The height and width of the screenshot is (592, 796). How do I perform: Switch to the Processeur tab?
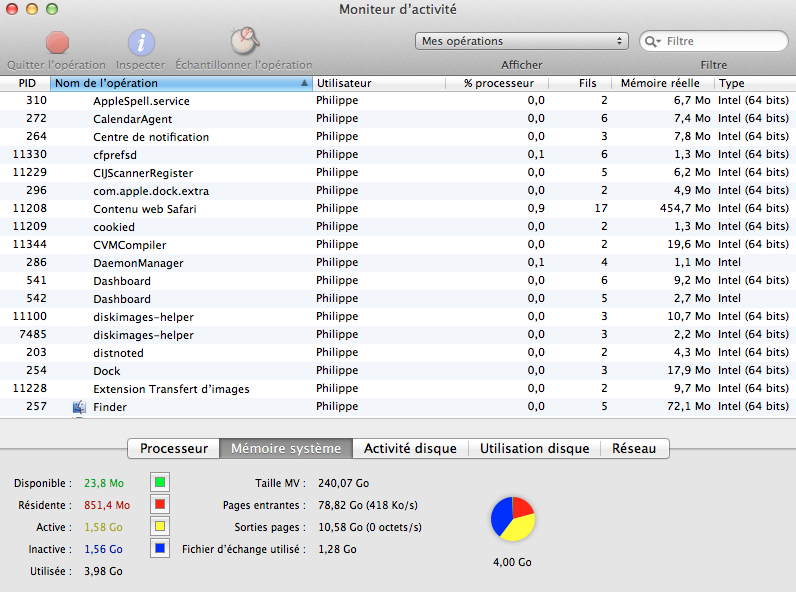[174, 448]
